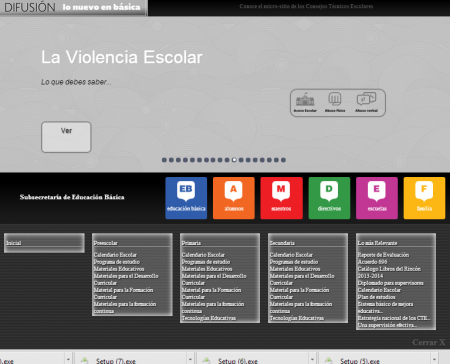450x364 pixels.
Task: Open Tecnologías Educativas under Primaria
Action: coord(209,318)
